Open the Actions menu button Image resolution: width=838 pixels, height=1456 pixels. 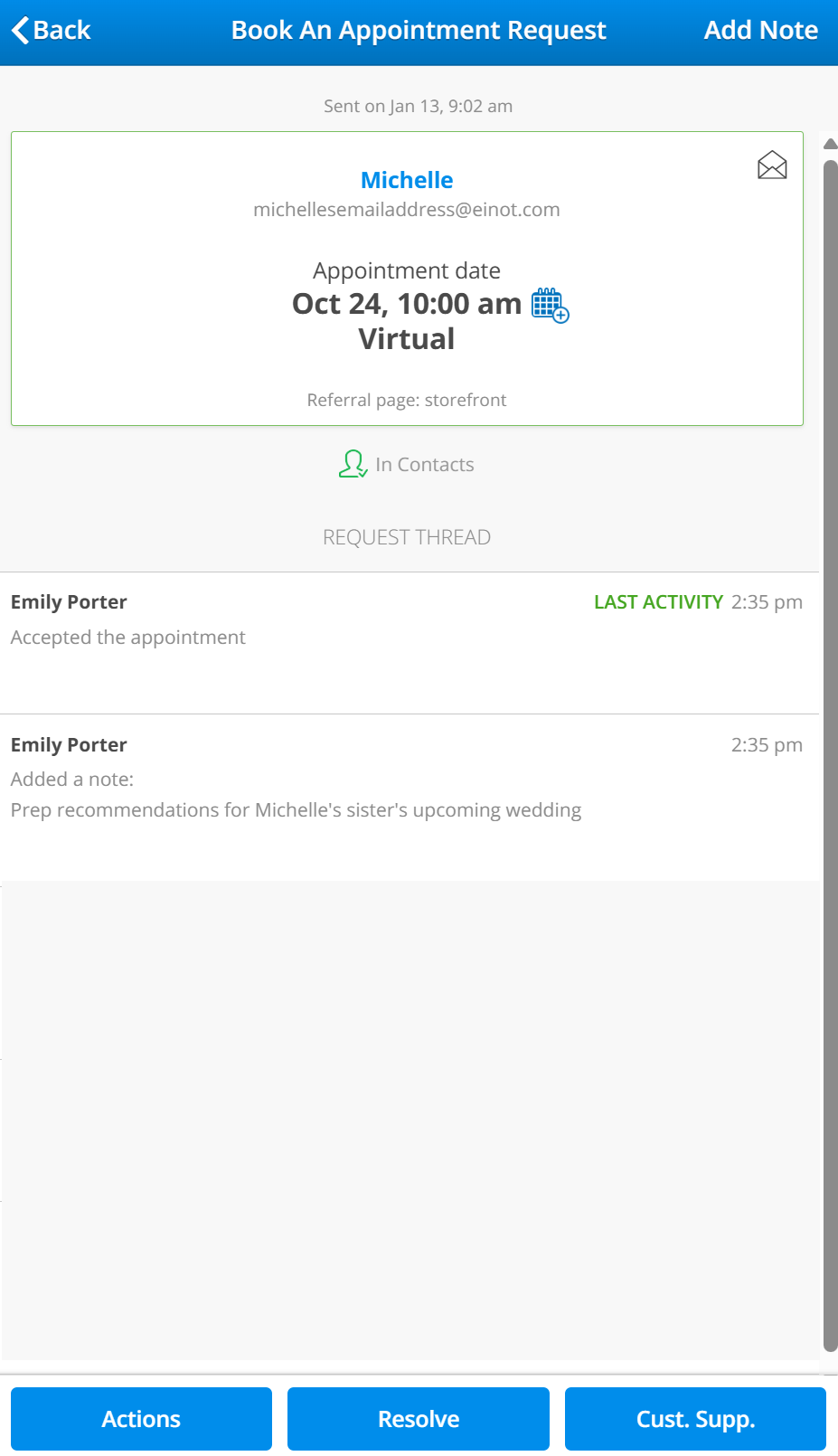tap(141, 1418)
